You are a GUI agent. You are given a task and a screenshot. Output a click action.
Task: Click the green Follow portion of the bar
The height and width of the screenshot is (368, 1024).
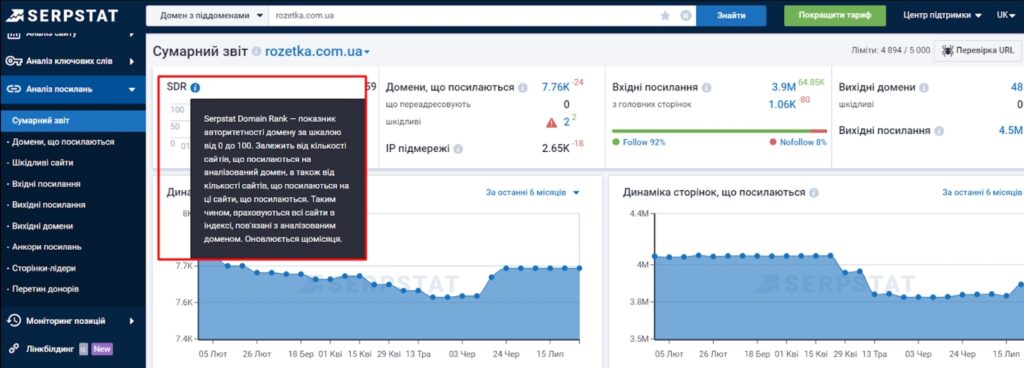tap(711, 131)
